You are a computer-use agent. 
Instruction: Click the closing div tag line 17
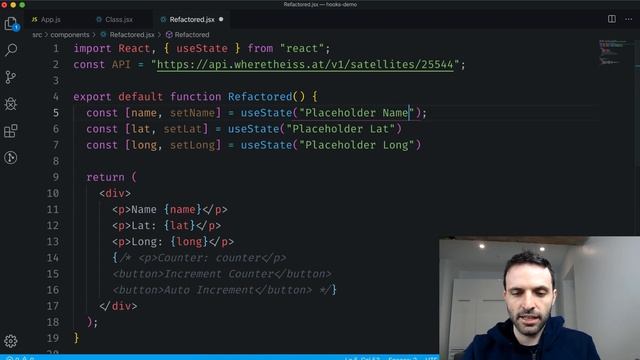pyautogui.click(x=118, y=306)
